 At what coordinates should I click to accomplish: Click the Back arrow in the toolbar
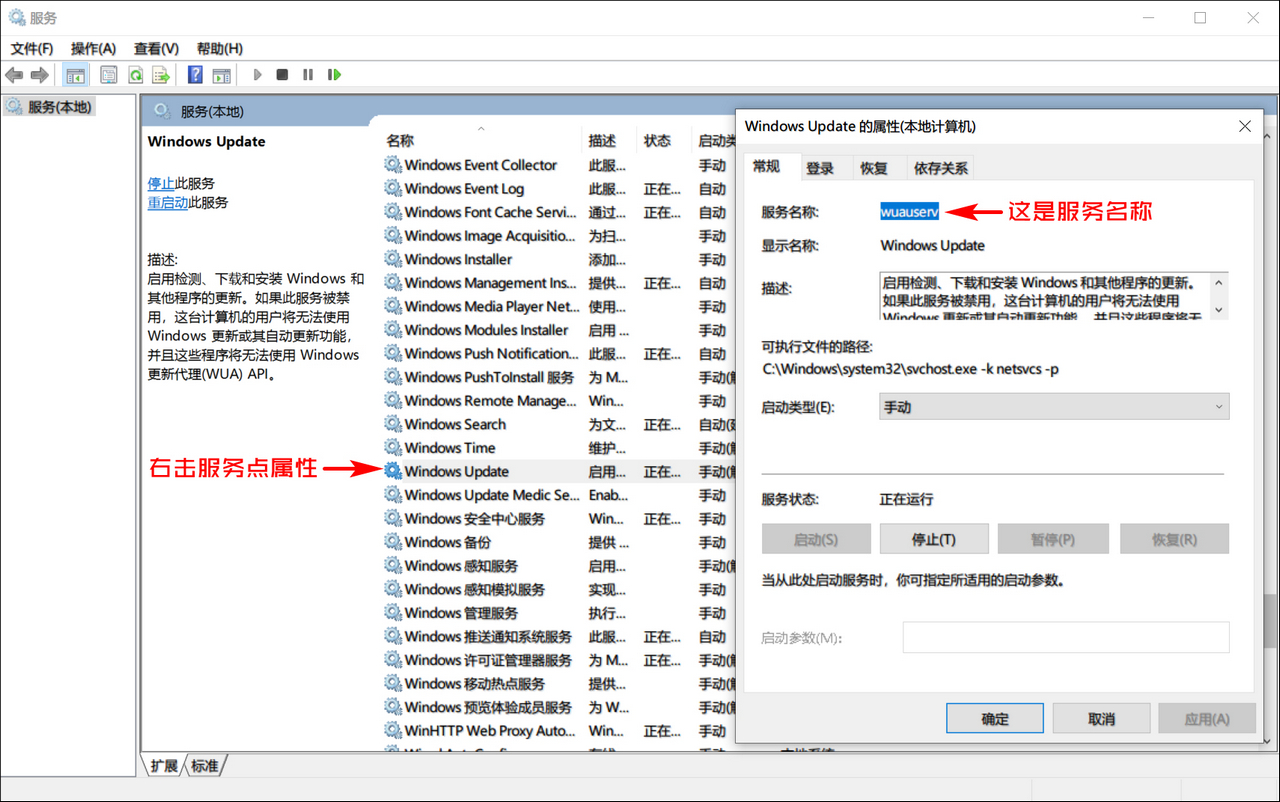click(x=14, y=75)
